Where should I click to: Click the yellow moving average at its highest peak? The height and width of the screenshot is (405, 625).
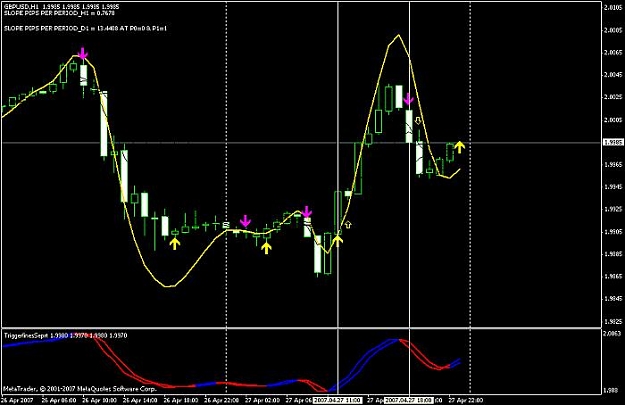click(398, 35)
